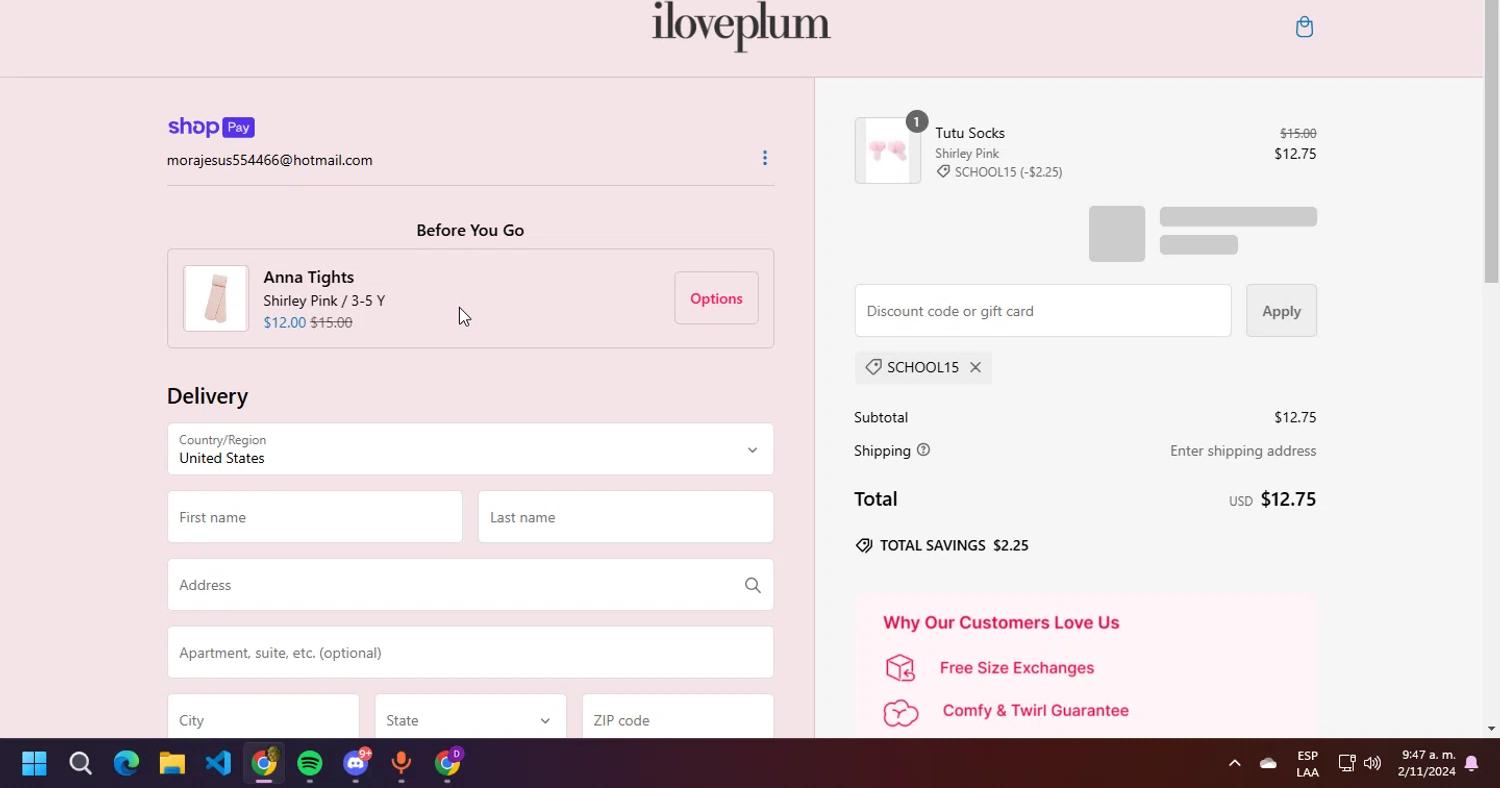Click the Total Savings tag icon
Screen dimensions: 1500x788
pos(864,545)
